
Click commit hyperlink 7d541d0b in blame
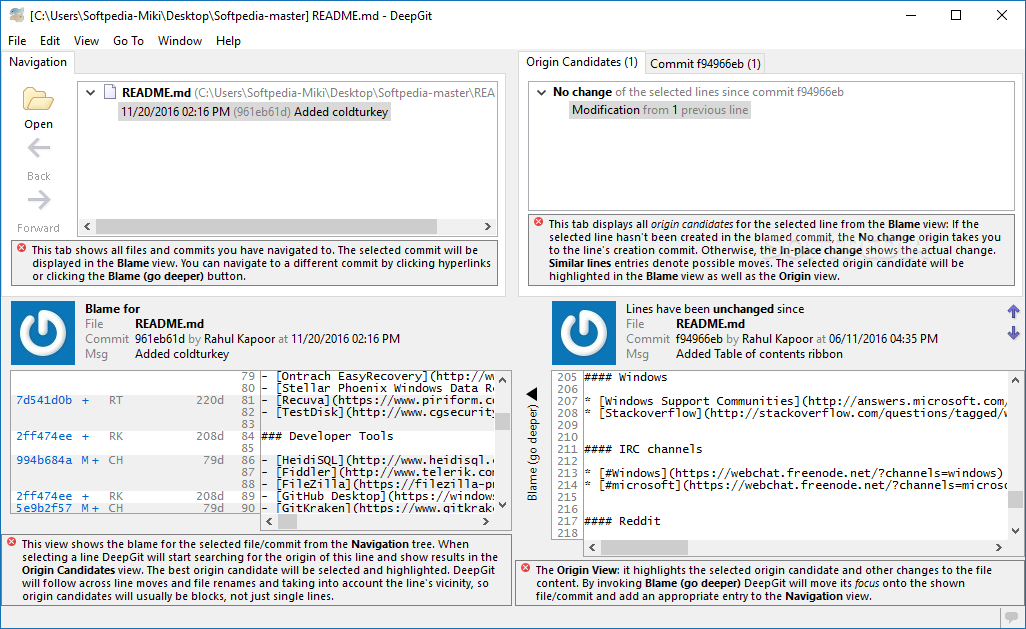[44, 400]
